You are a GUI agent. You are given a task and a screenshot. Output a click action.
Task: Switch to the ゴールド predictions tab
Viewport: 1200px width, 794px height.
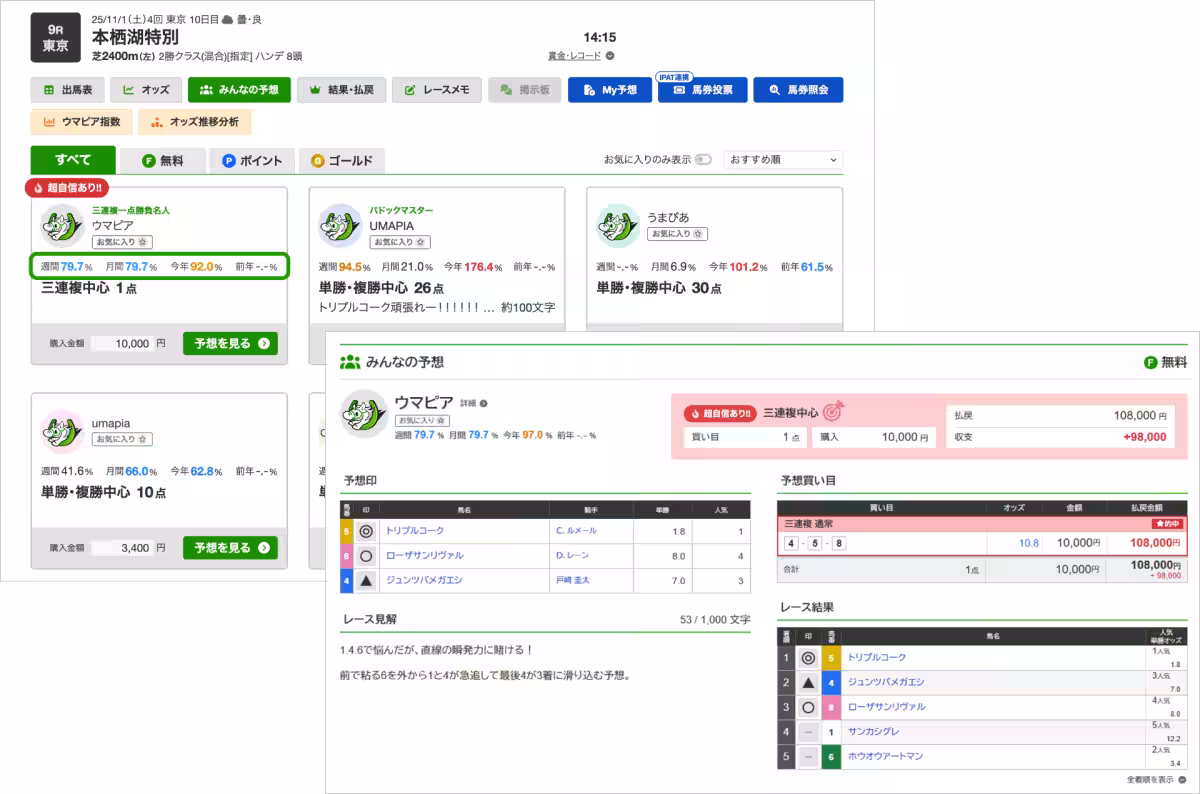343,159
